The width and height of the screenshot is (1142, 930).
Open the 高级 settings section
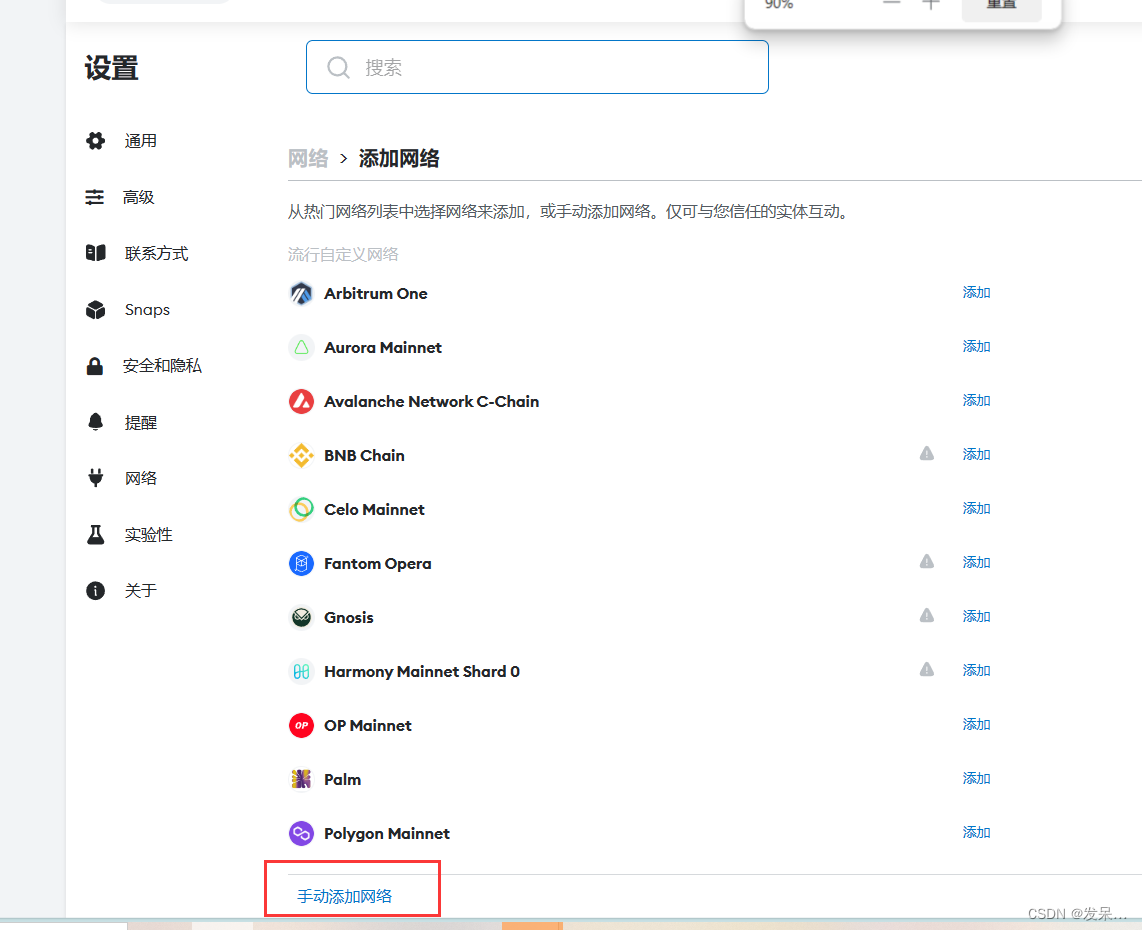(x=138, y=197)
